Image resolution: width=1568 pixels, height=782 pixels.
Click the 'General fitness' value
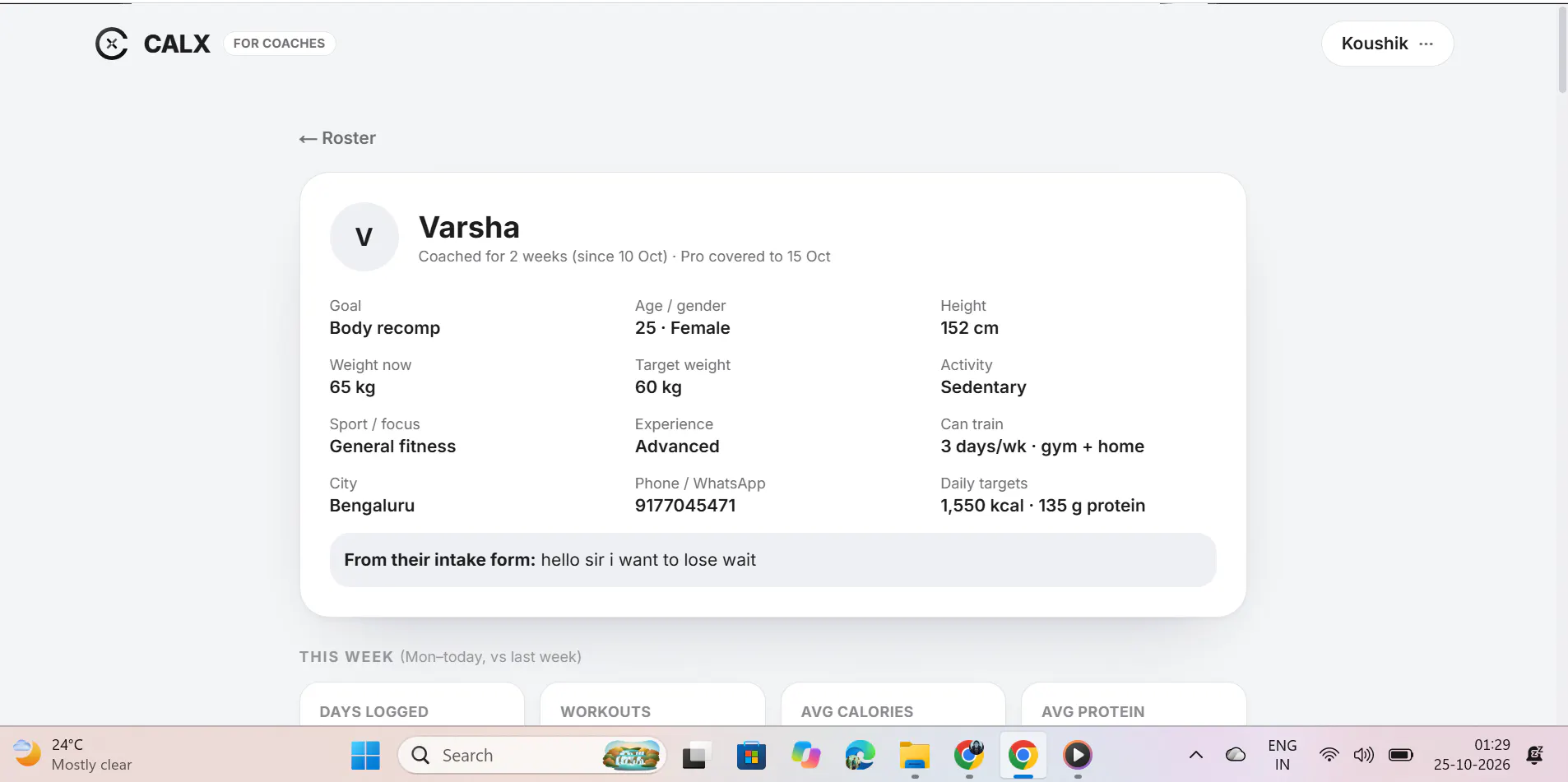pos(392,447)
